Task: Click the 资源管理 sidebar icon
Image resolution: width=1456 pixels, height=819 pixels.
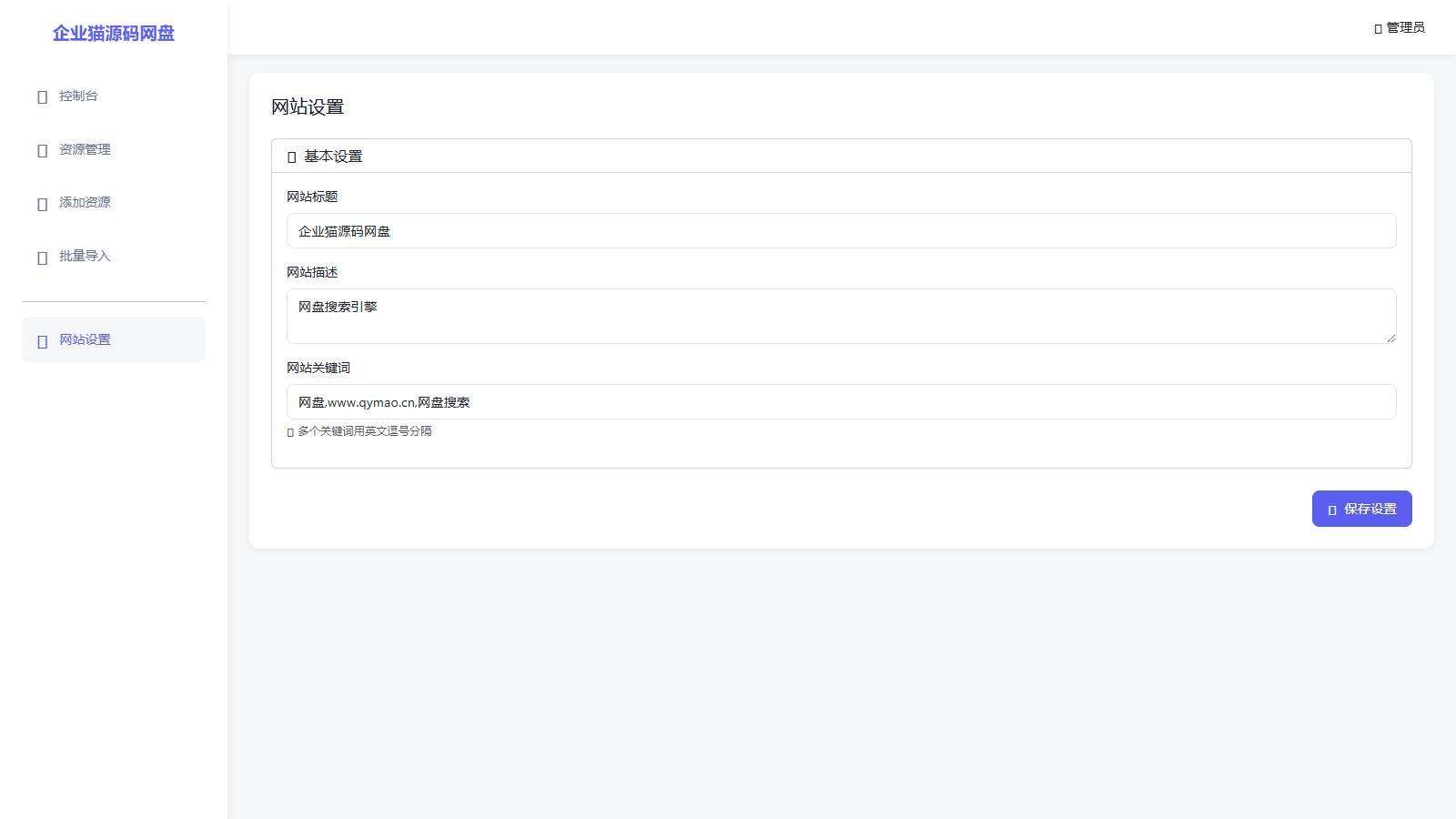Action: click(42, 150)
